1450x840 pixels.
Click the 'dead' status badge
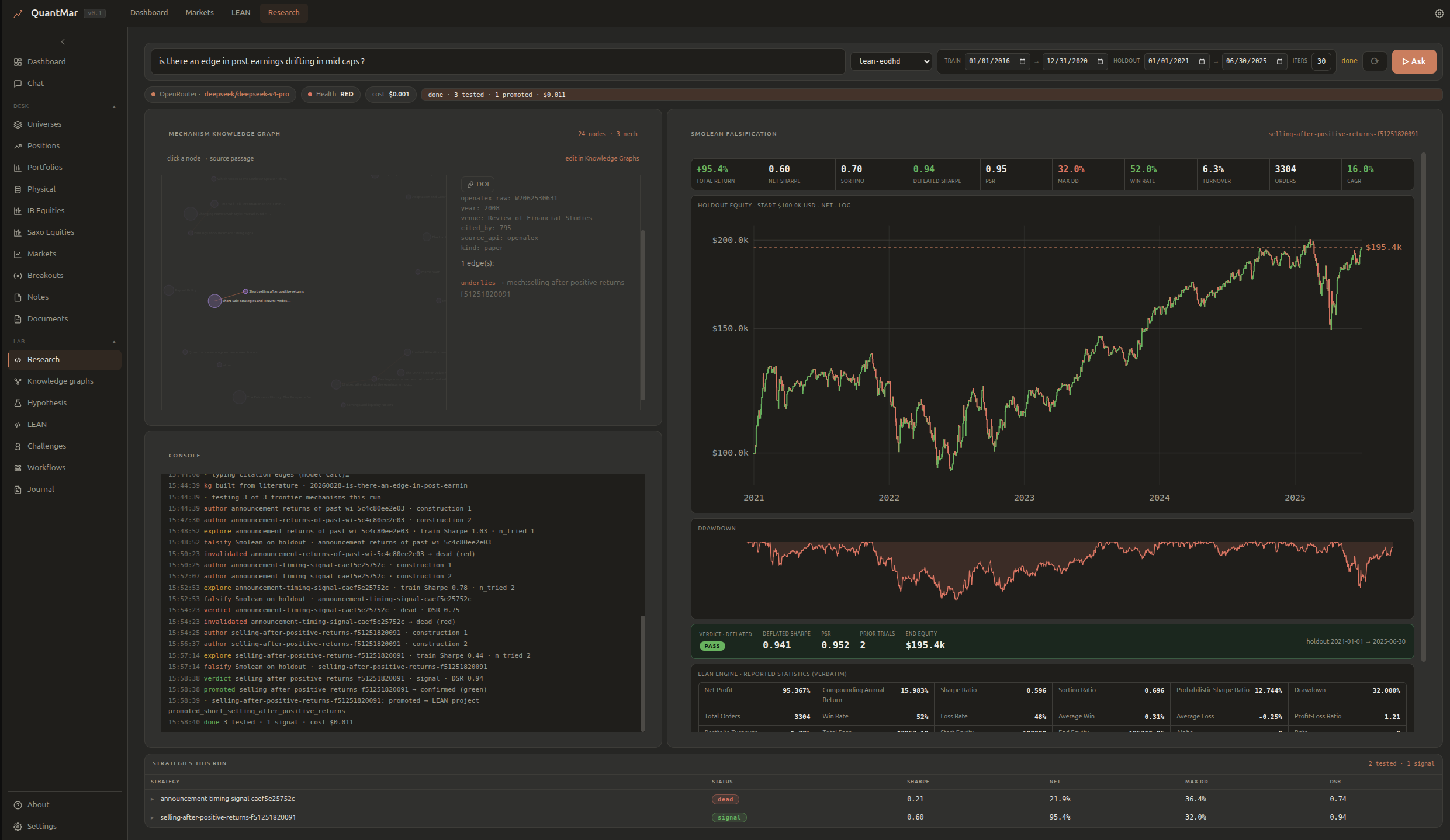tap(725, 800)
